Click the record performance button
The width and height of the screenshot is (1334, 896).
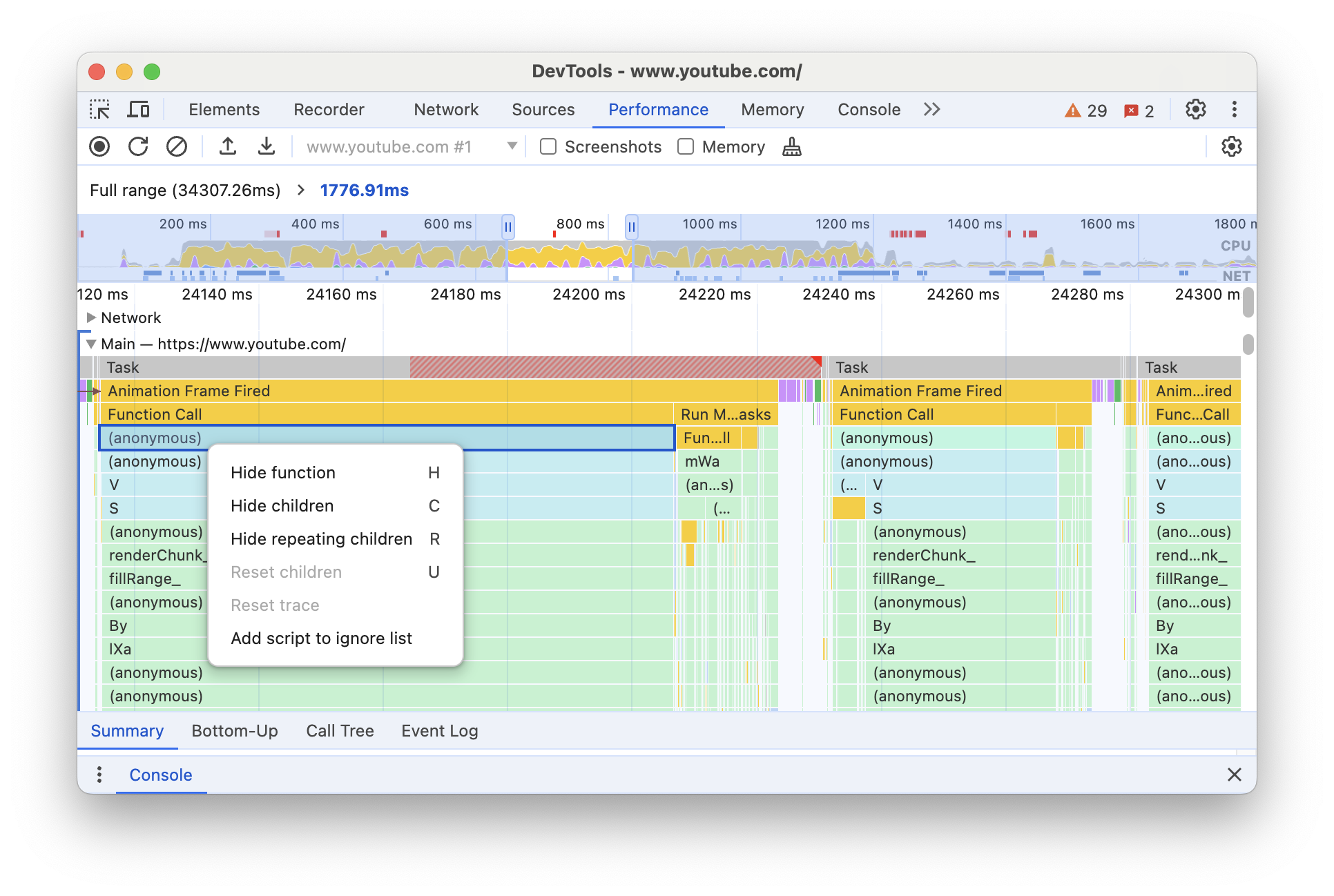click(x=100, y=148)
